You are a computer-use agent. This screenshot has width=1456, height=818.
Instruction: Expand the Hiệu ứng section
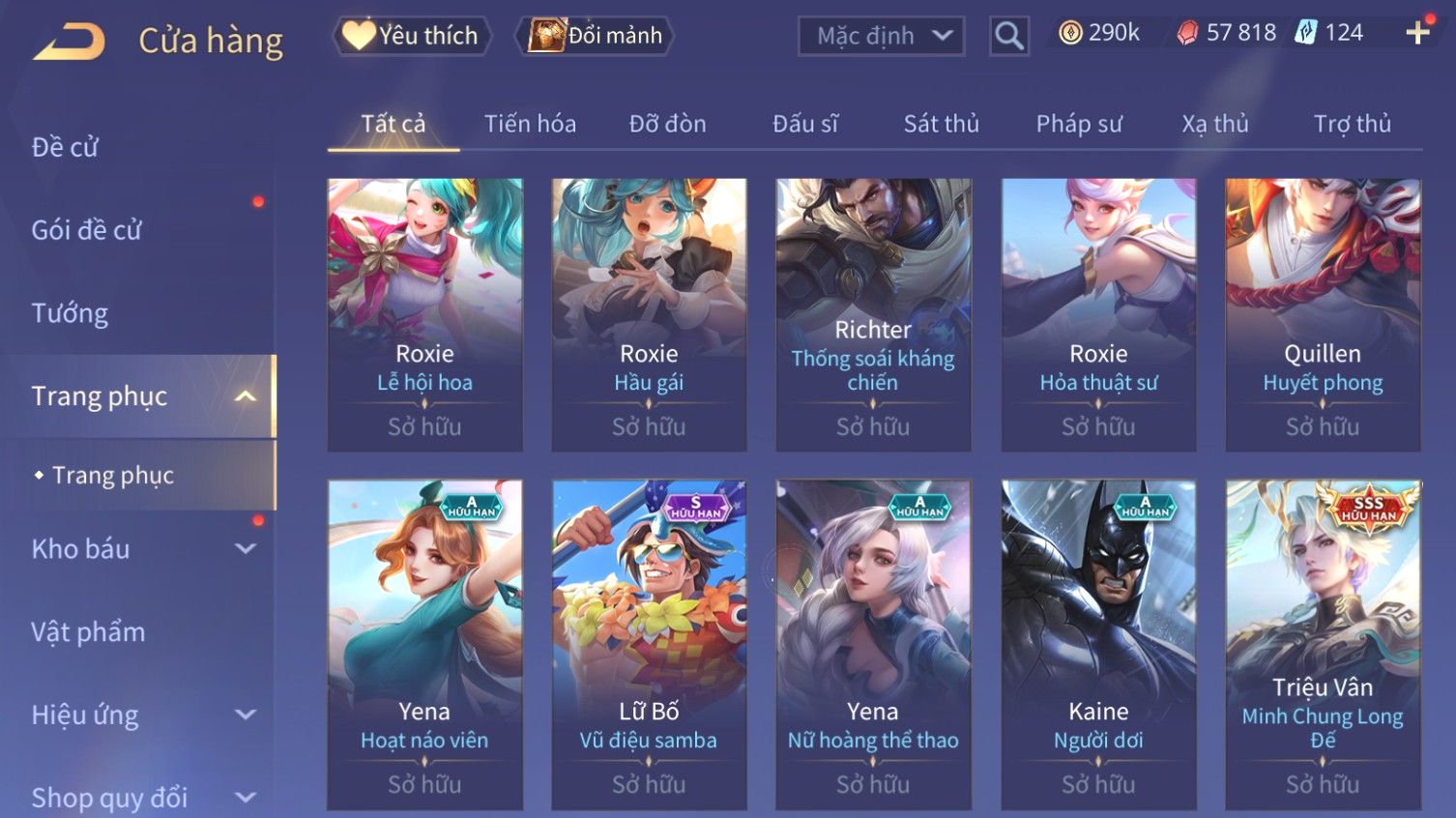(x=246, y=715)
